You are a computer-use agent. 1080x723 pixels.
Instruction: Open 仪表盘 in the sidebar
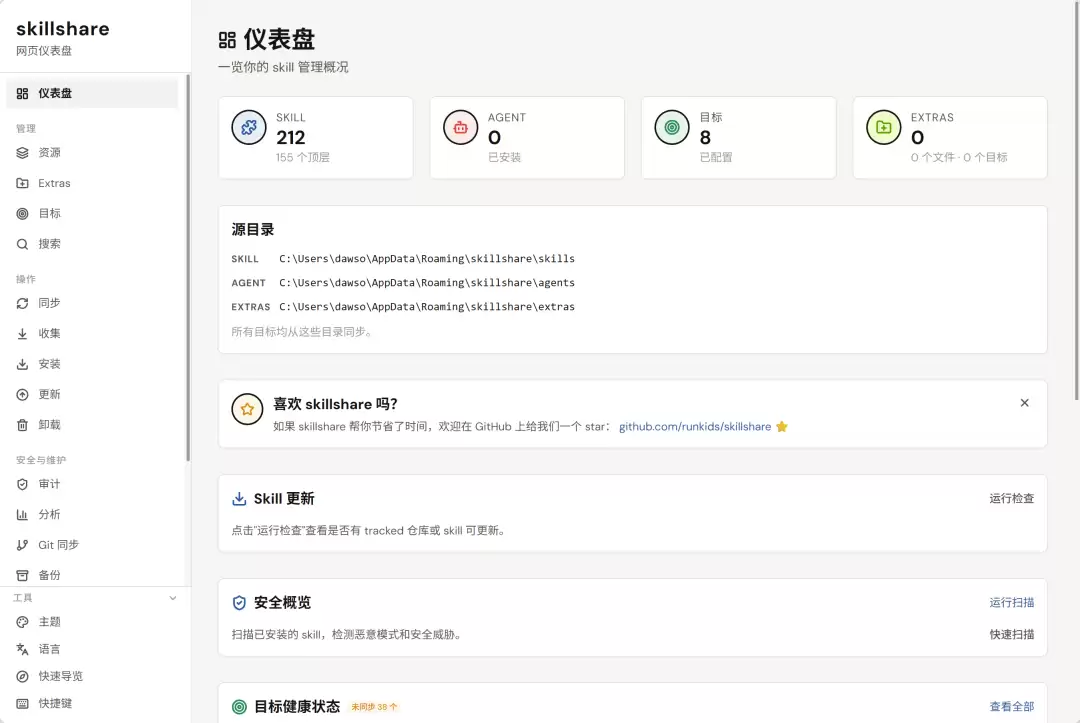click(92, 94)
